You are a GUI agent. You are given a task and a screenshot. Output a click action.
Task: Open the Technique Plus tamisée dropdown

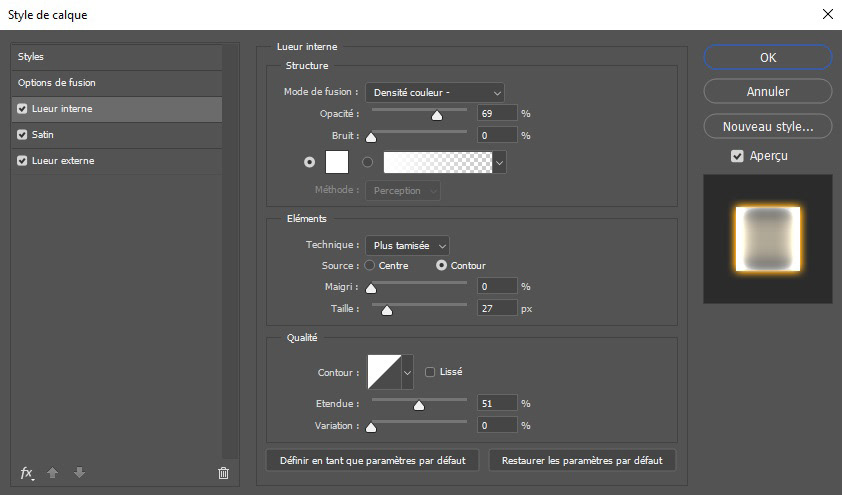click(x=407, y=245)
